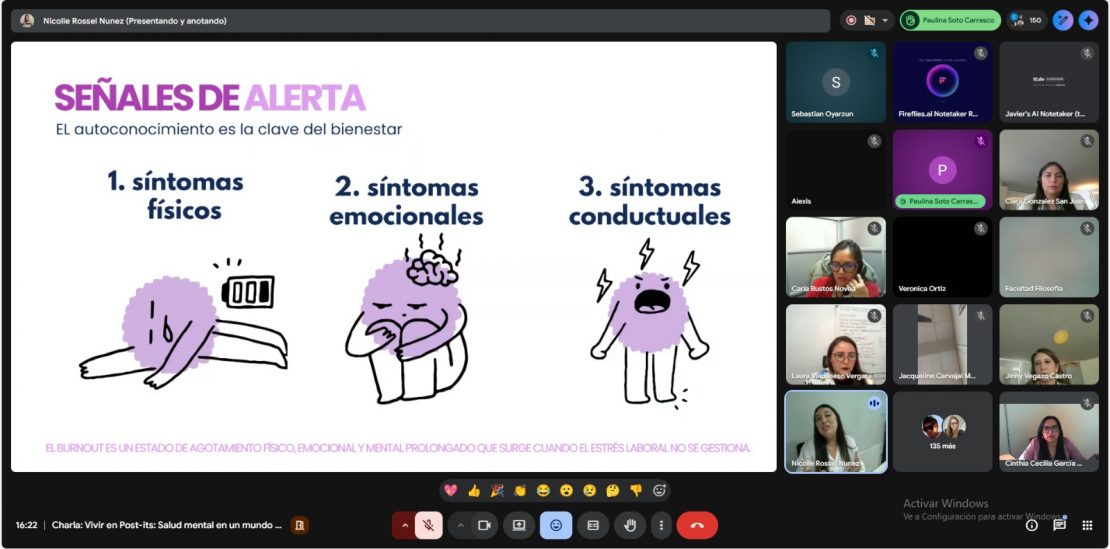The image size is (1110, 549).
Task: Select the "135 más" participants tile
Action: [942, 431]
